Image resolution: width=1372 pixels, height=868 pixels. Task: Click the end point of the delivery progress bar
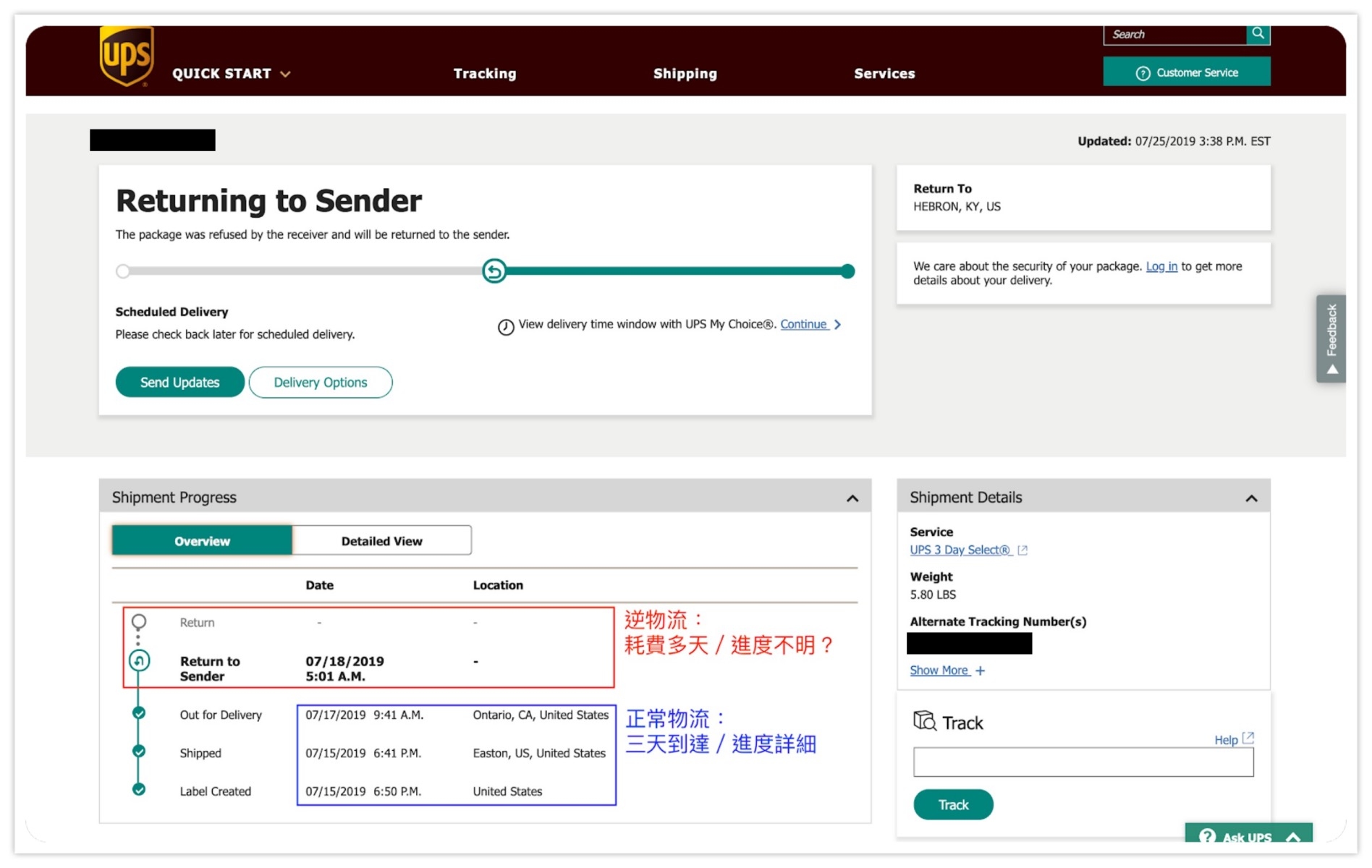pos(847,271)
